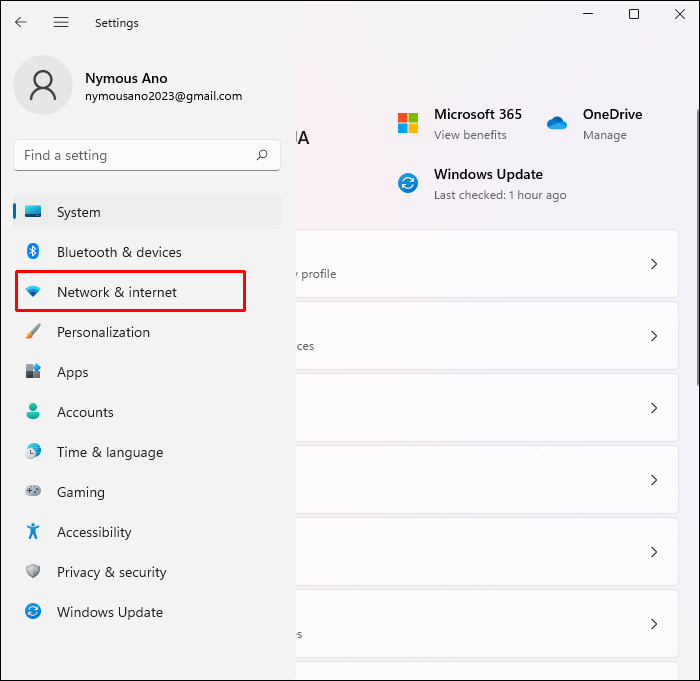This screenshot has width=700, height=681.
Task: Click the Windows Update sync icon in header
Action: point(408,183)
